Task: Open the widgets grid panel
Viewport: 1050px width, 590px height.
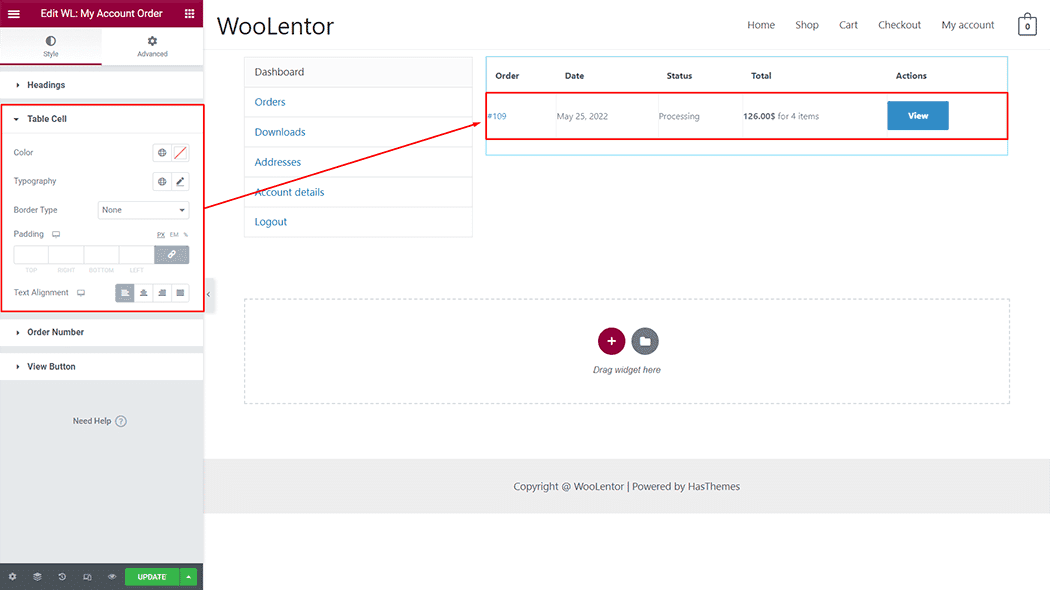Action: pyautogui.click(x=190, y=14)
